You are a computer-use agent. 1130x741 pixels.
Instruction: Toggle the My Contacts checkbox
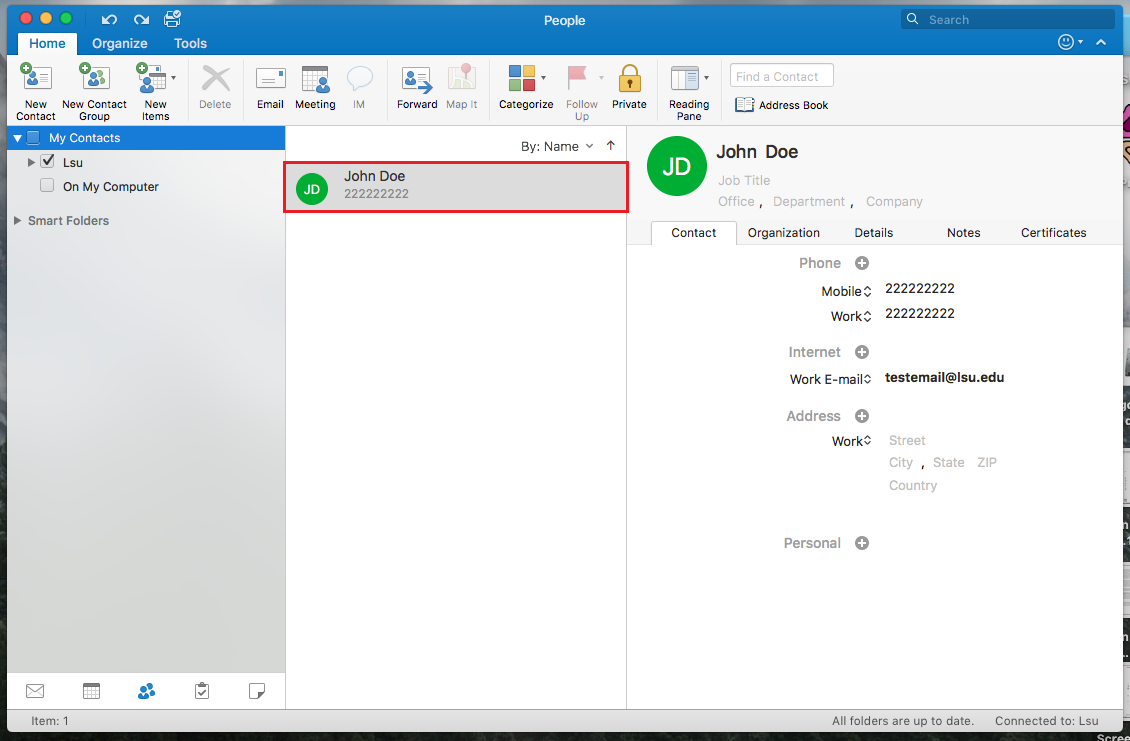pyautogui.click(x=33, y=137)
